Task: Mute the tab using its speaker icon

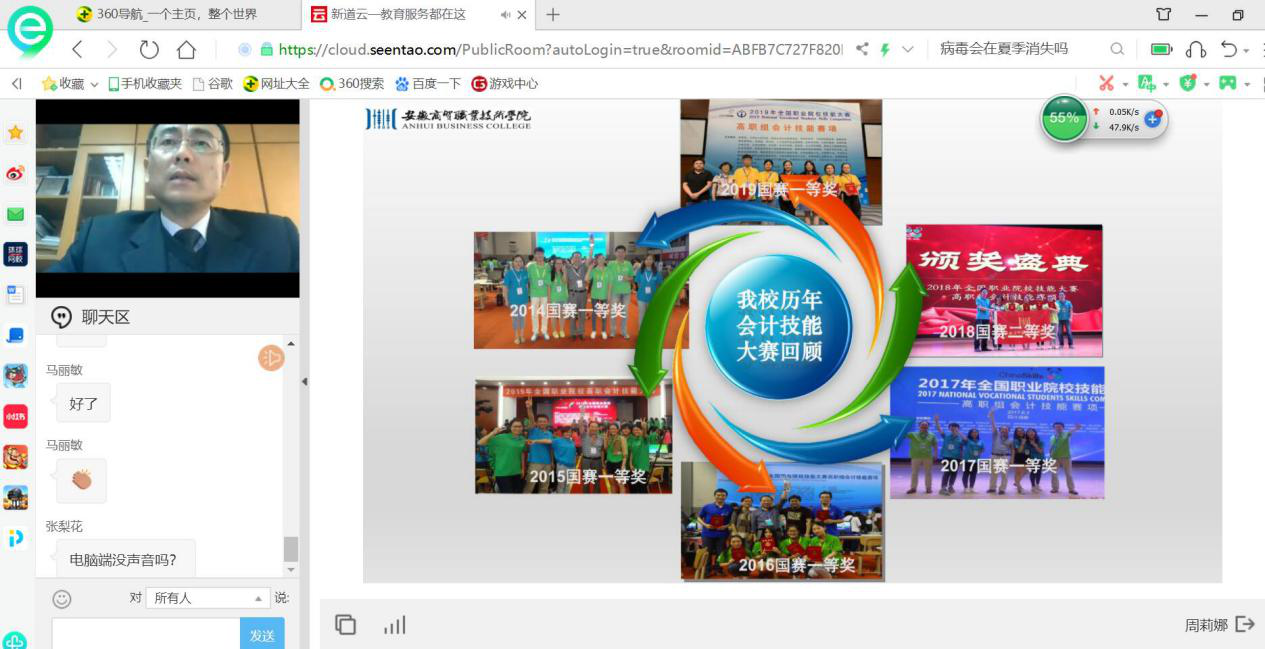Action: pos(505,15)
